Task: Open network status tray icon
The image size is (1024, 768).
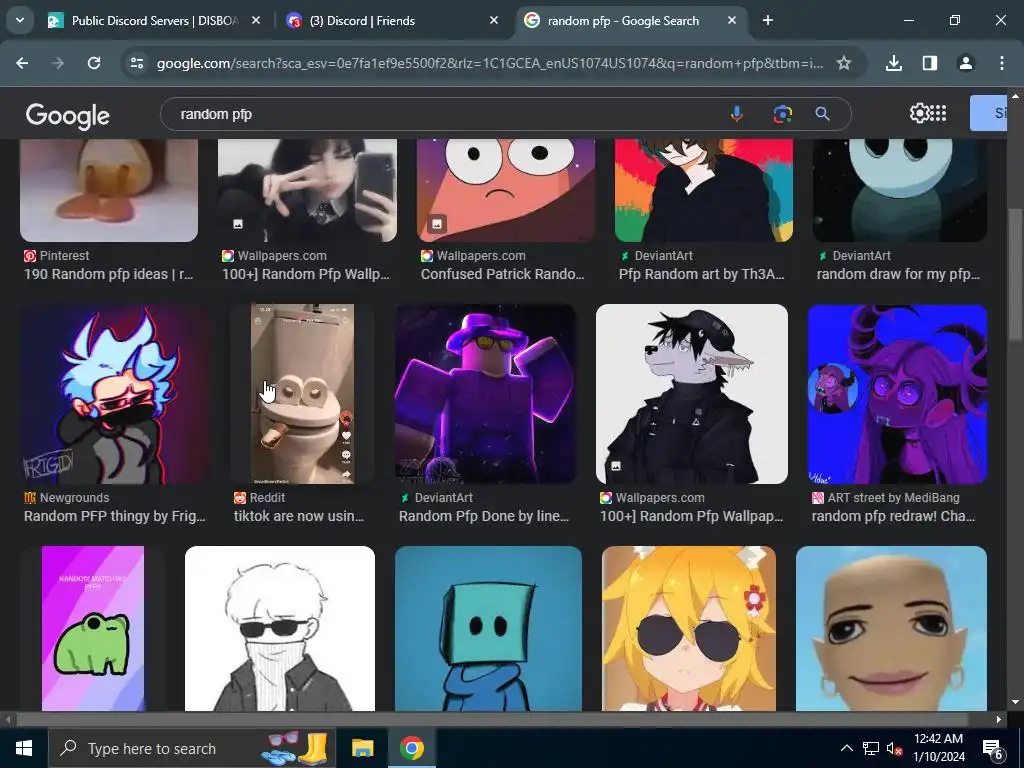Action: [871, 748]
